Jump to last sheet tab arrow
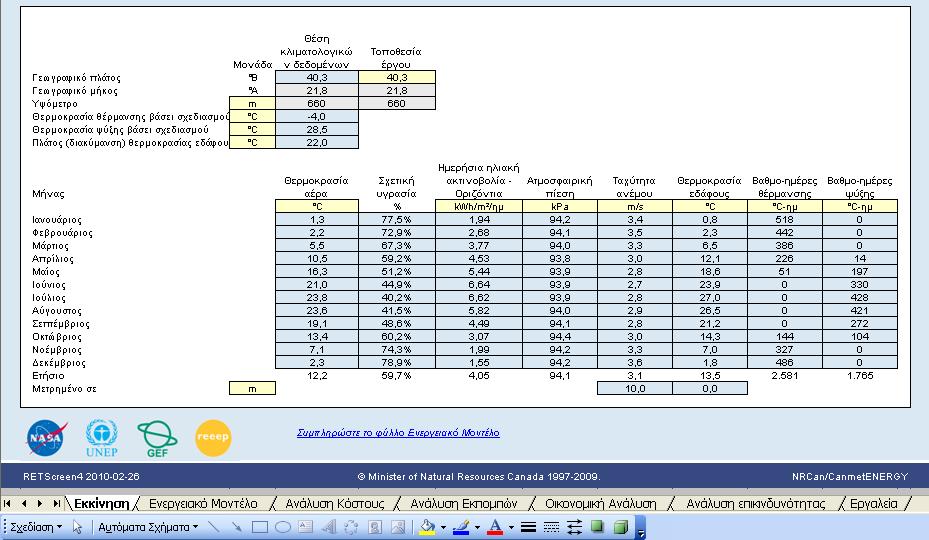This screenshot has height=540, width=929. (x=56, y=504)
